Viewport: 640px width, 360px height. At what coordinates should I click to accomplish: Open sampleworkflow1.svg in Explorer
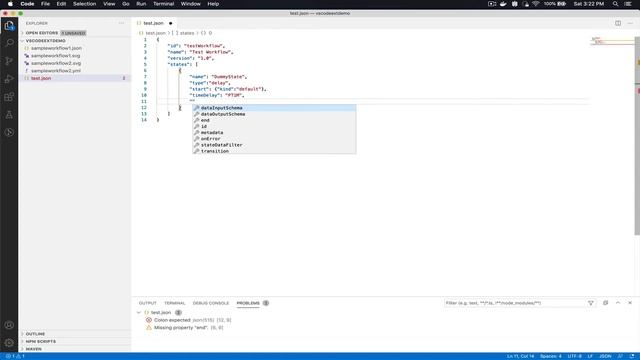click(56, 56)
